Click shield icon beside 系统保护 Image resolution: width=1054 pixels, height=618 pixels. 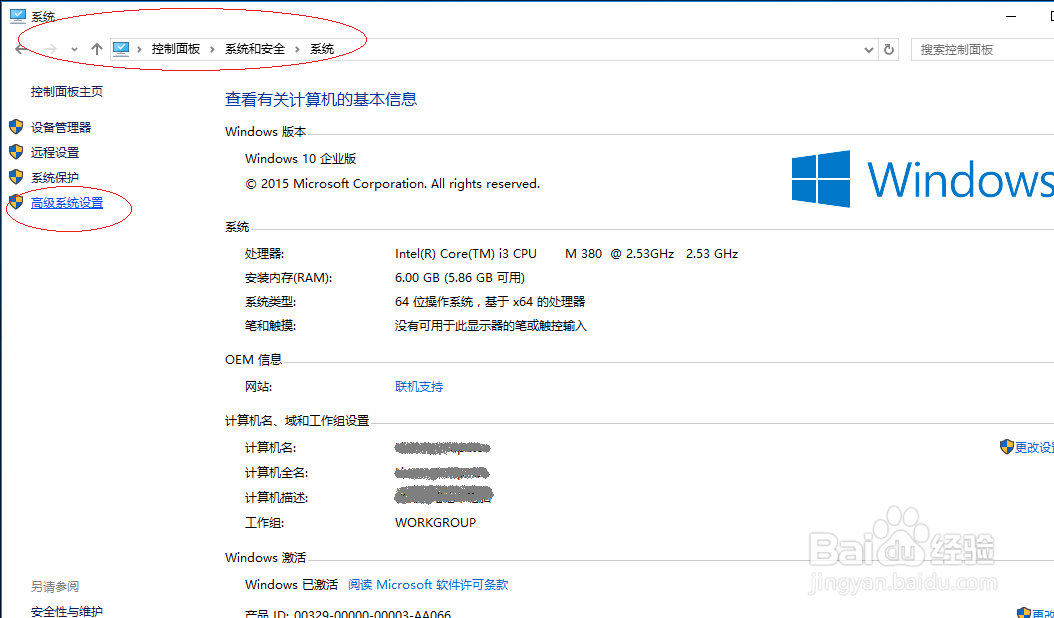pos(16,177)
